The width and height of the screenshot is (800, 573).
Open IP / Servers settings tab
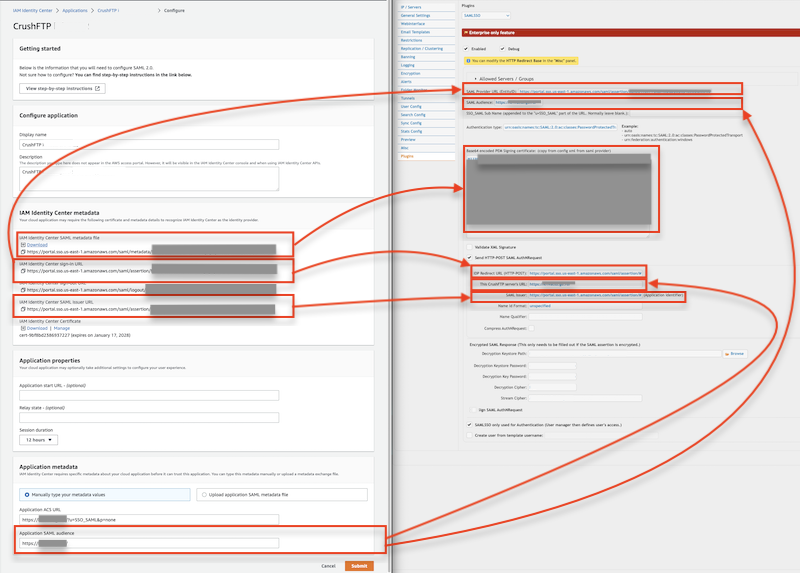(427, 7)
